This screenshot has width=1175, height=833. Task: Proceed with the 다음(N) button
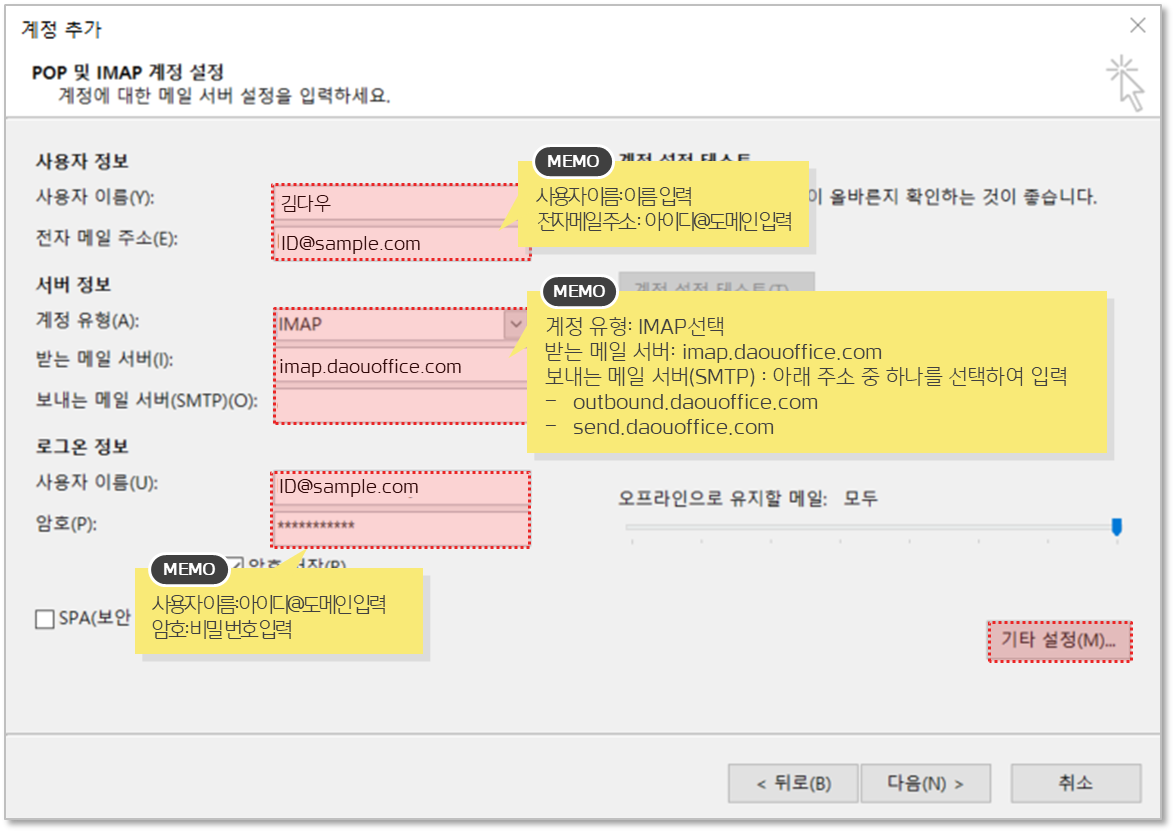coord(925,783)
